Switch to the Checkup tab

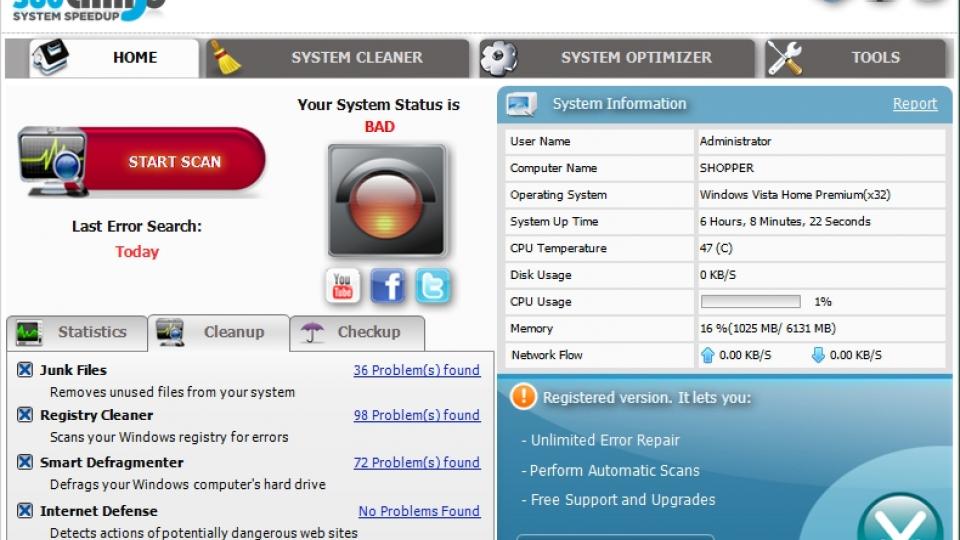tap(356, 332)
